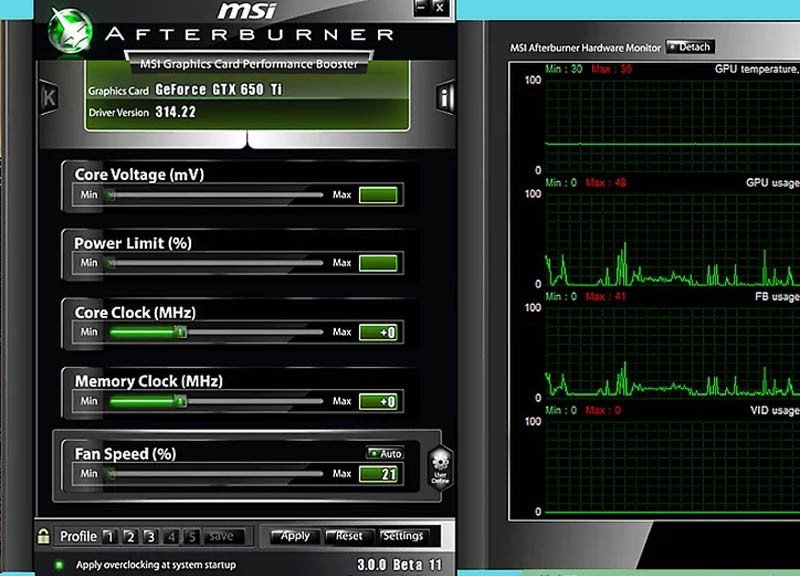This screenshot has height=576, width=800.
Task: Click the Power Limit value box
Action: [378, 263]
